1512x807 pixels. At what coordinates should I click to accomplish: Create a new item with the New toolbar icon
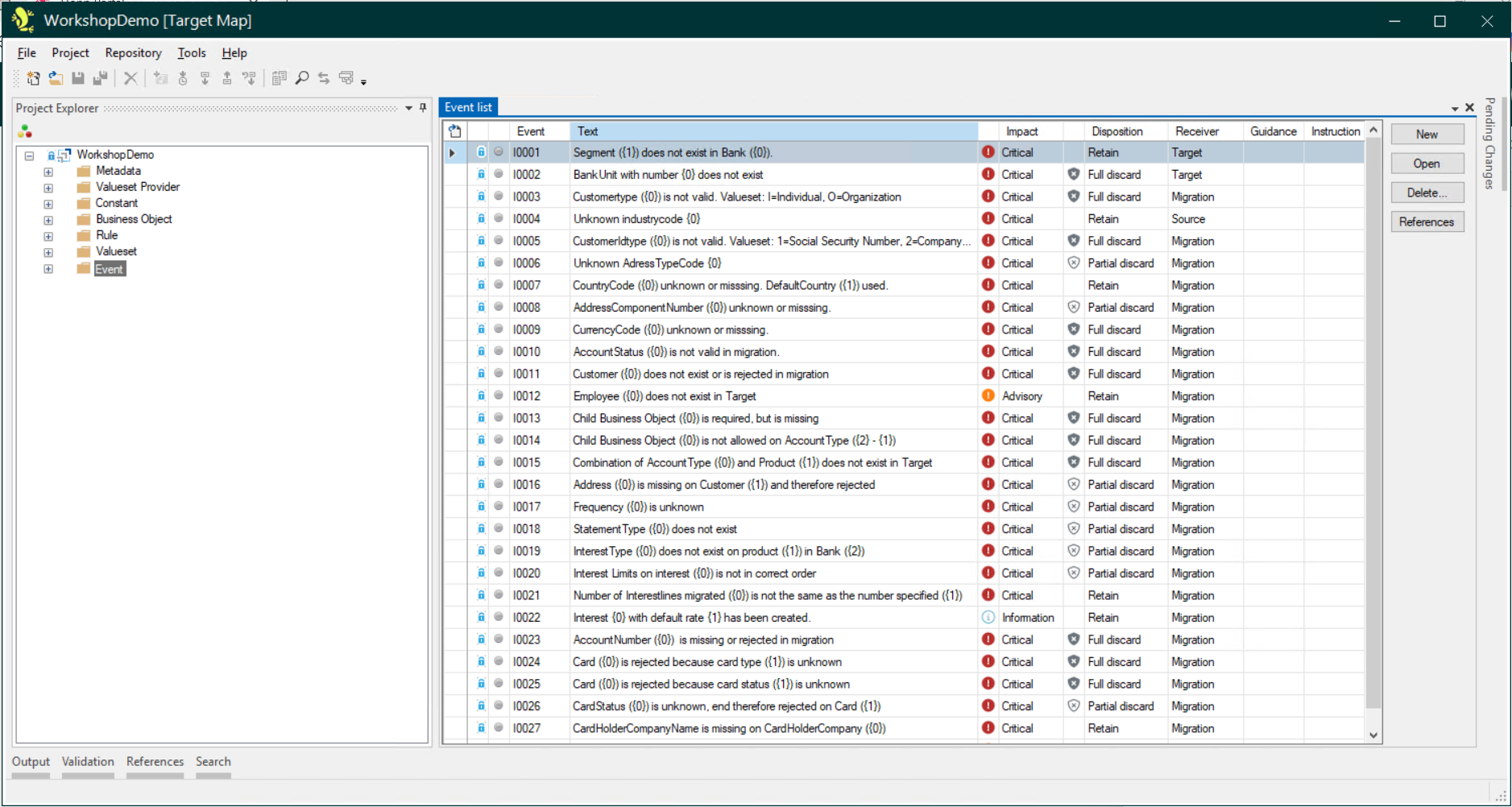(33, 78)
